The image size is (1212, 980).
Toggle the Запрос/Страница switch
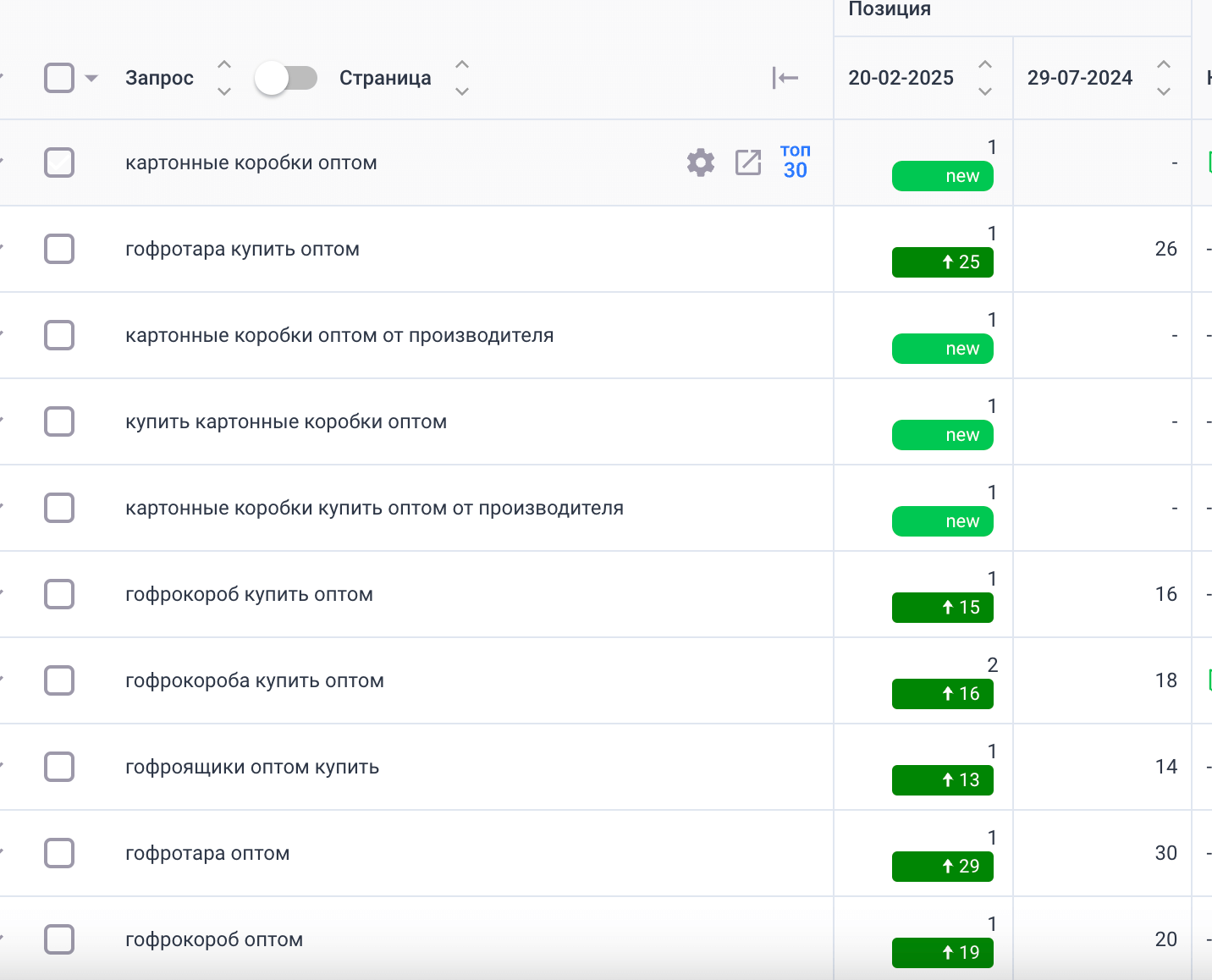point(286,78)
